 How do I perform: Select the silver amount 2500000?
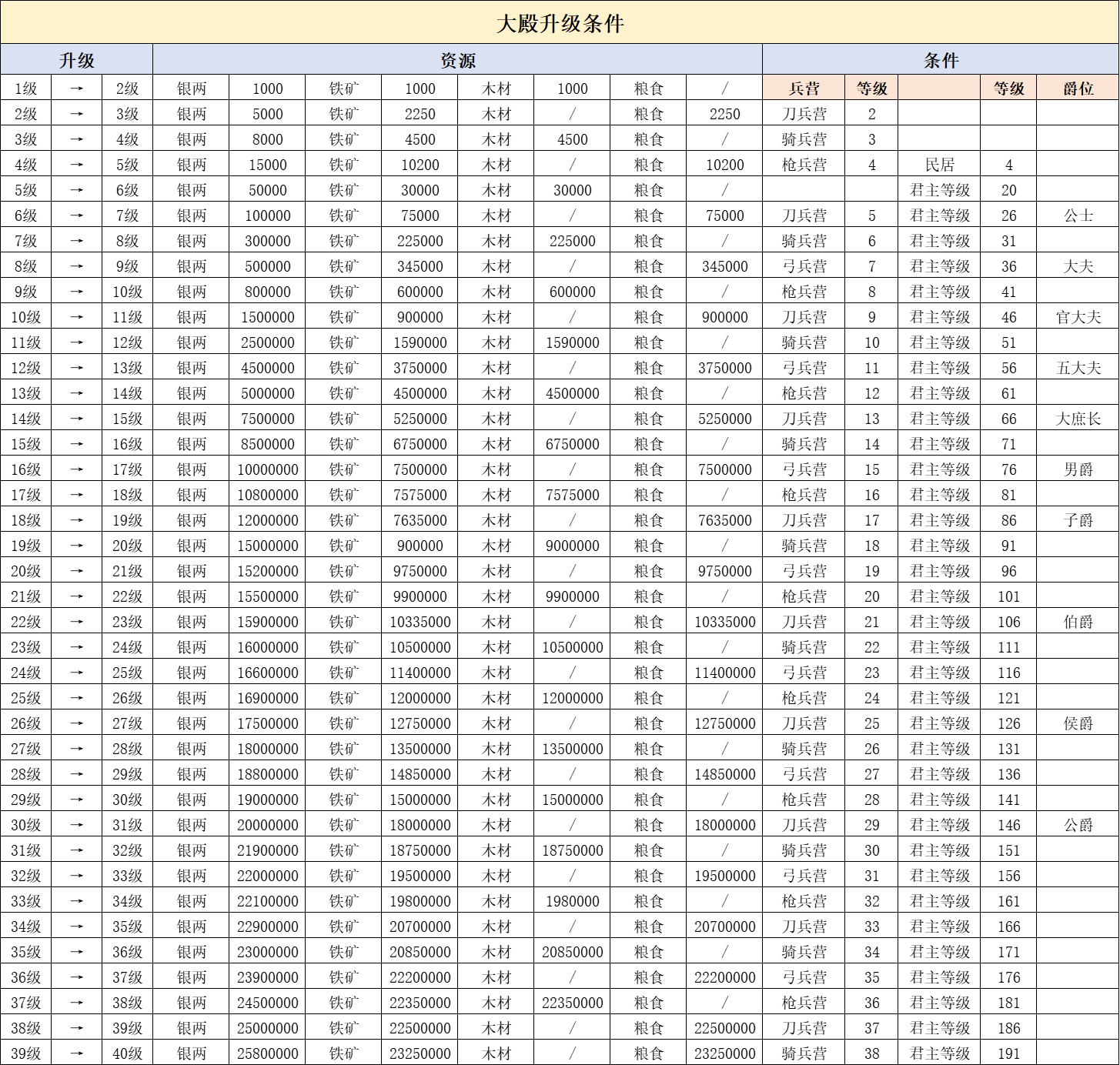(267, 342)
